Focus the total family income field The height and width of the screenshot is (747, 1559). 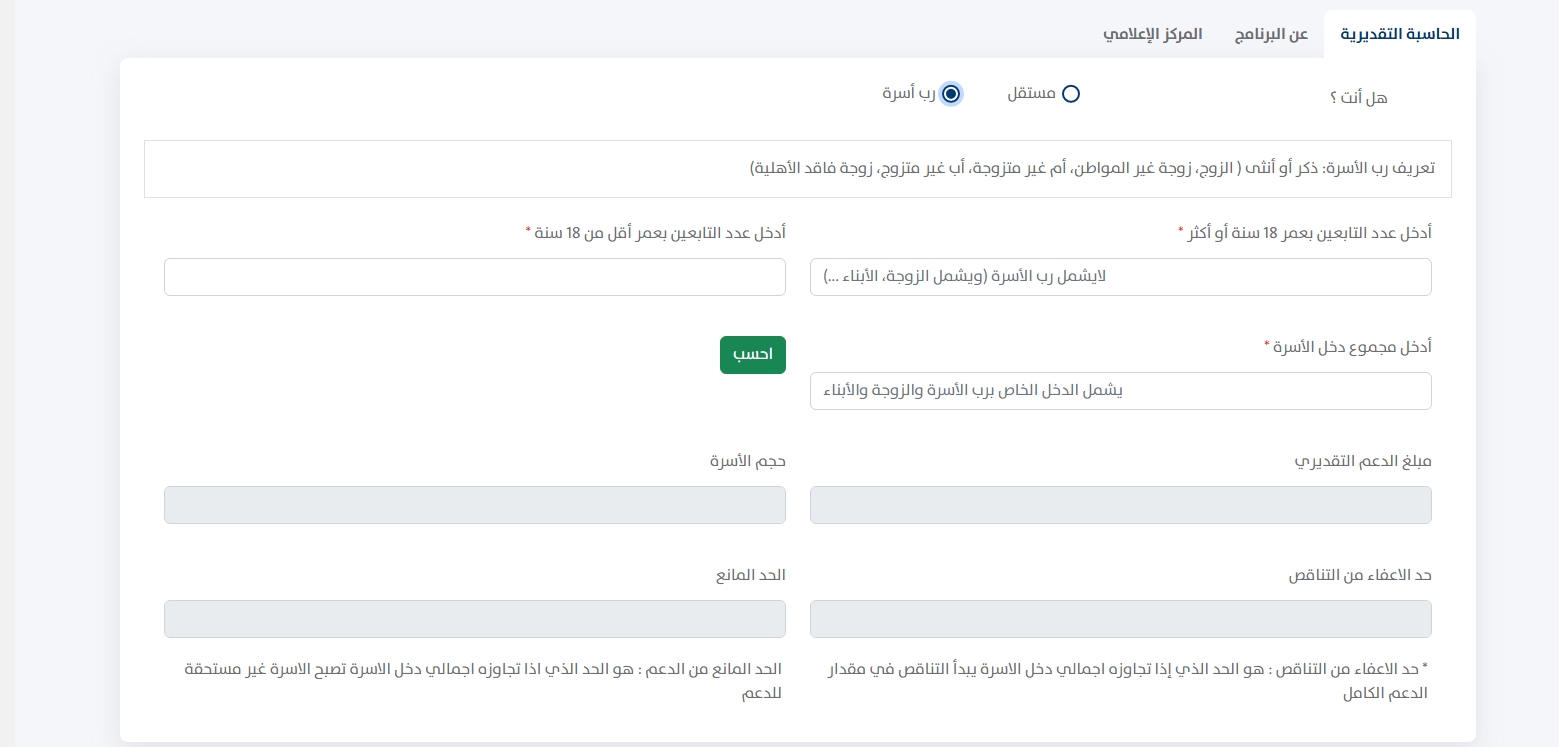pyautogui.click(x=1120, y=391)
